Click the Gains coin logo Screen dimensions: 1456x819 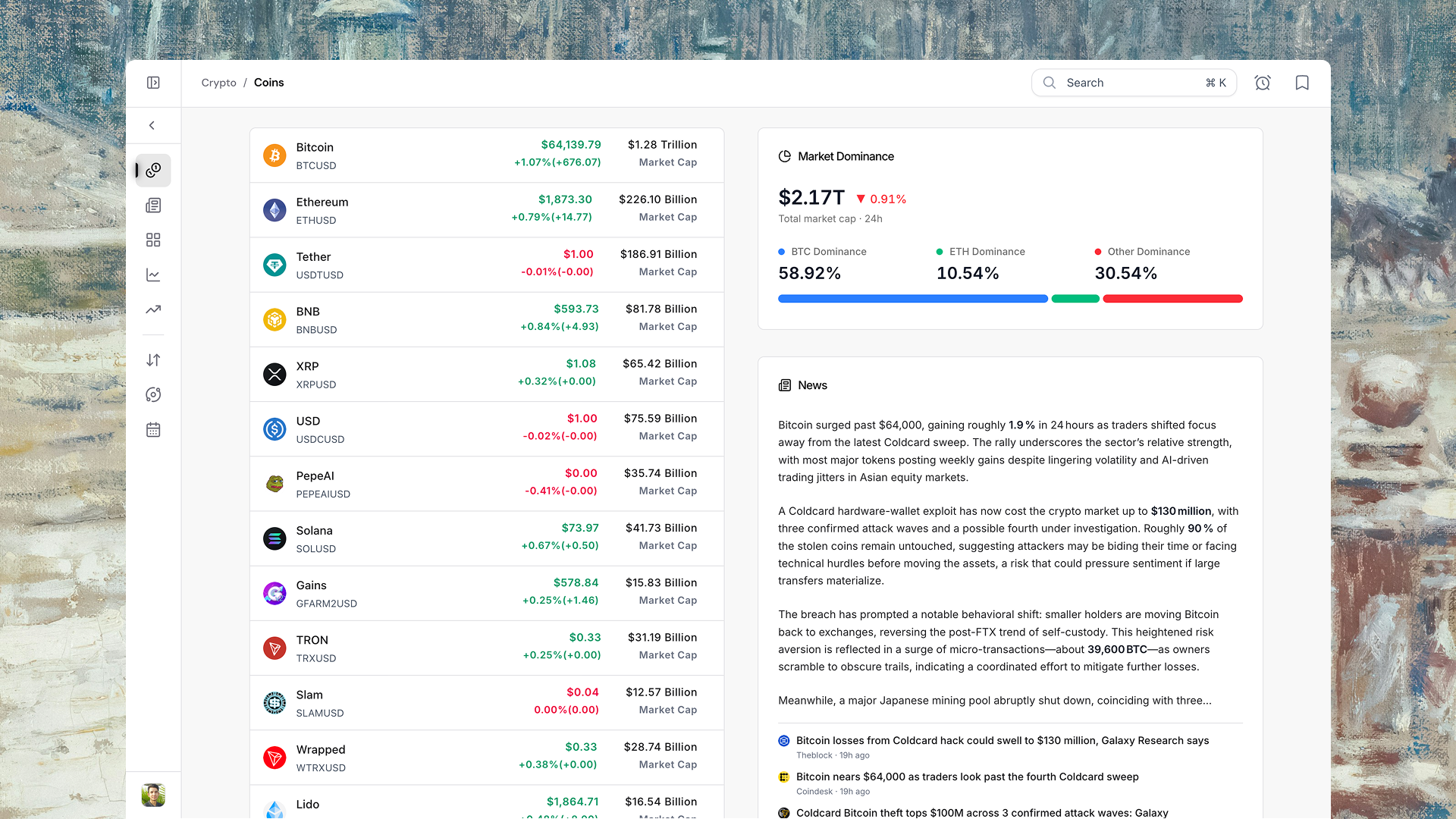[275, 593]
